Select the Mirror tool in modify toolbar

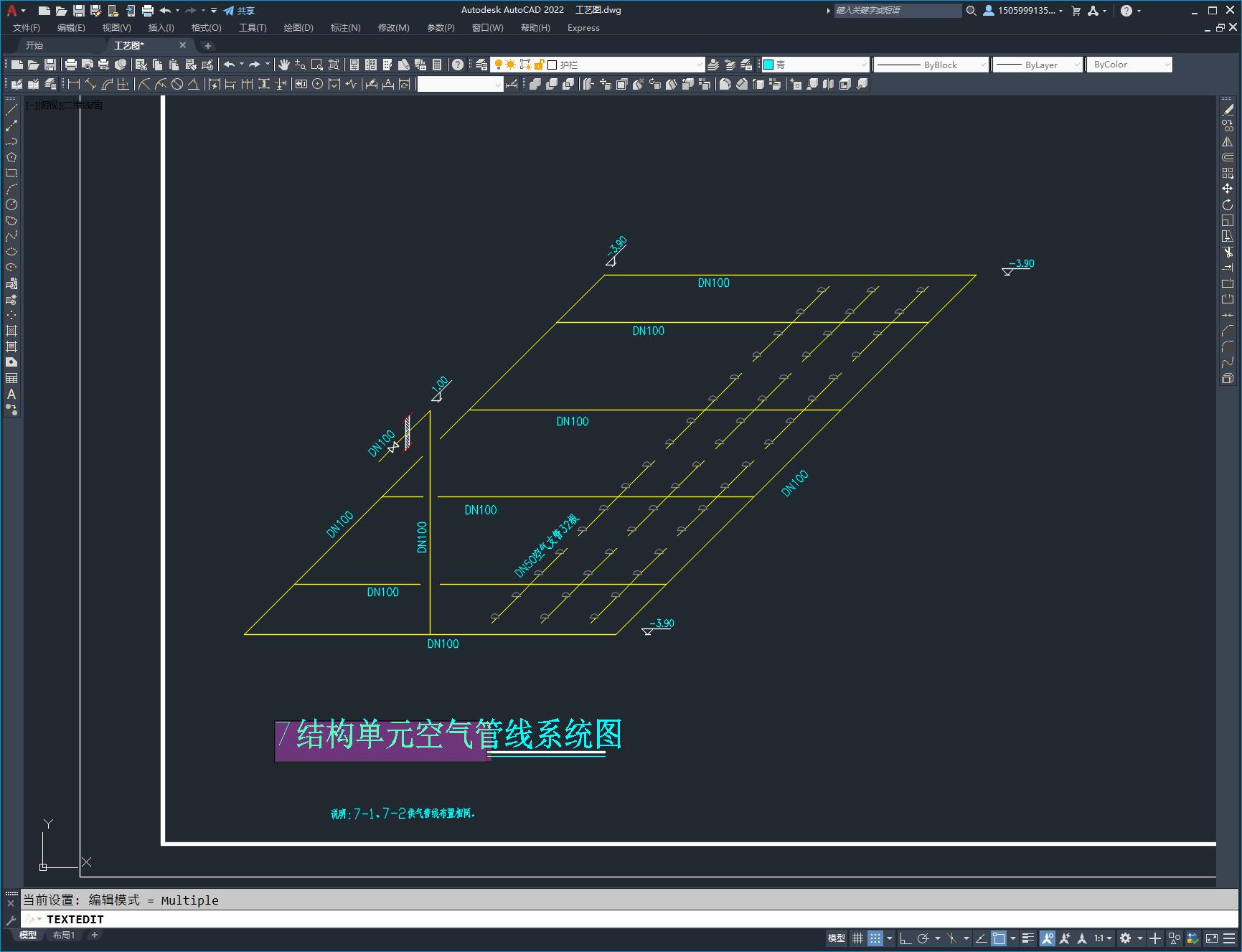[1228, 141]
